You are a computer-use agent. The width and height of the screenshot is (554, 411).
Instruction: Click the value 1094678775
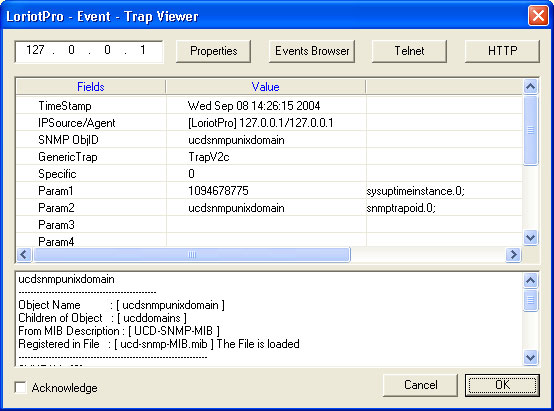tap(218, 190)
